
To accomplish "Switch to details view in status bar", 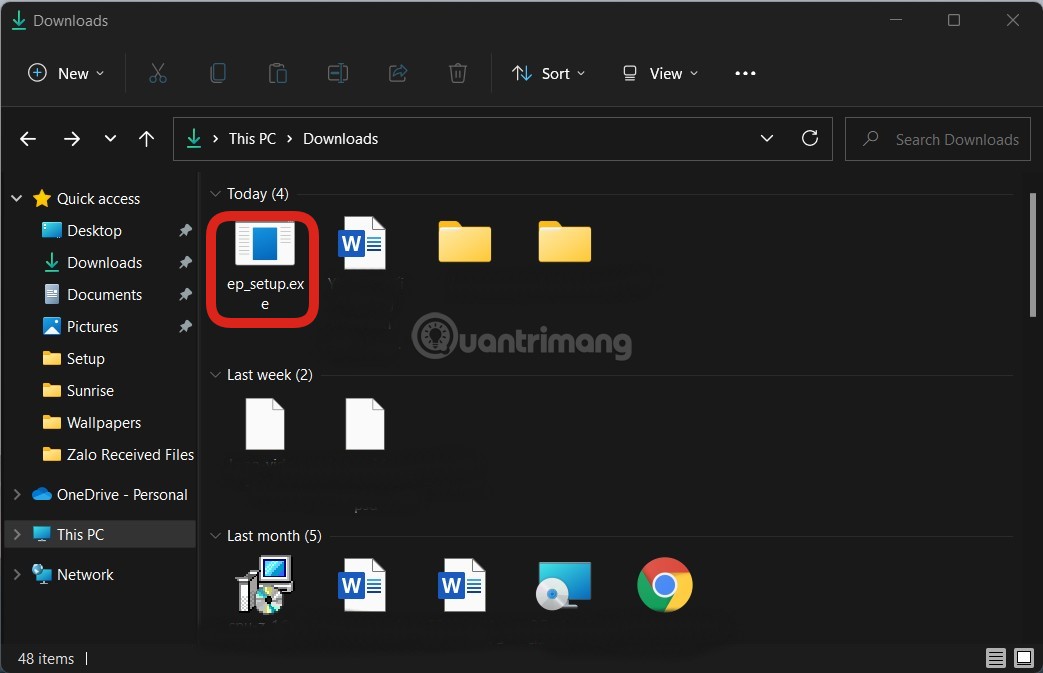I will 996,658.
